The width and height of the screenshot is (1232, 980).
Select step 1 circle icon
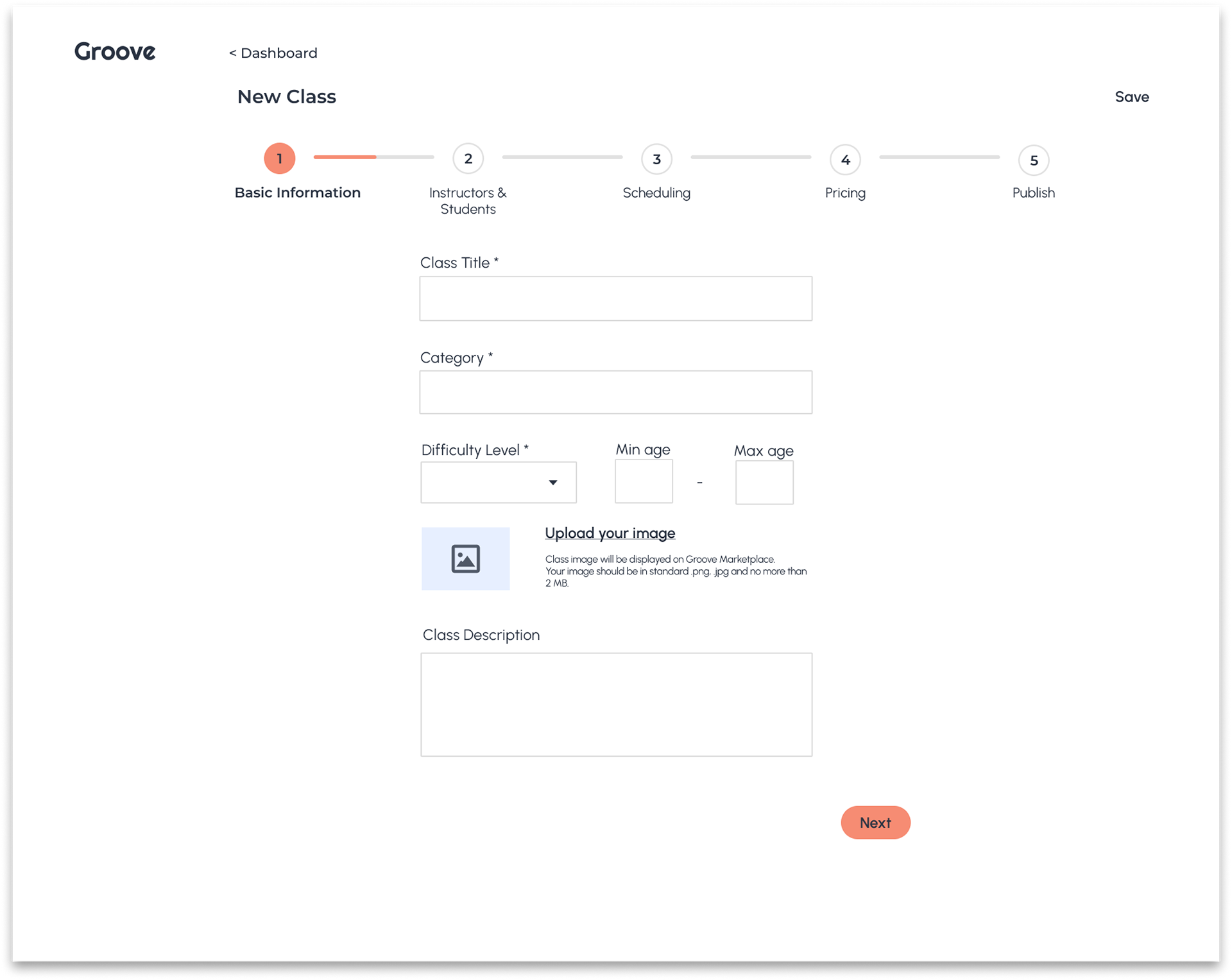[x=279, y=159]
